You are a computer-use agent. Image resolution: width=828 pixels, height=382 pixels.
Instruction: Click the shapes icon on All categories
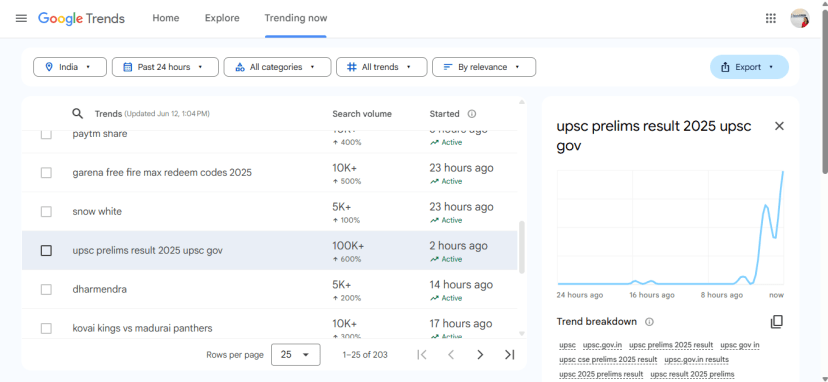(x=240, y=67)
